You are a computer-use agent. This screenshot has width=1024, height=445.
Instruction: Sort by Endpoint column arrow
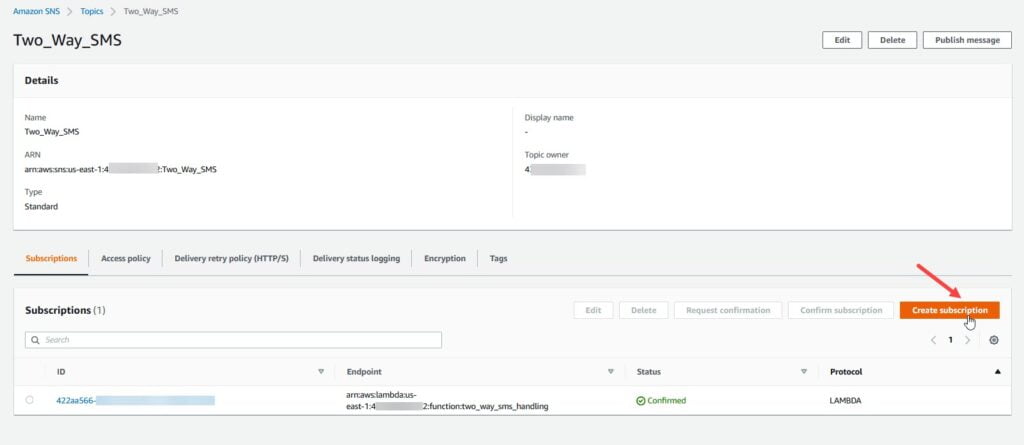pyautogui.click(x=611, y=371)
